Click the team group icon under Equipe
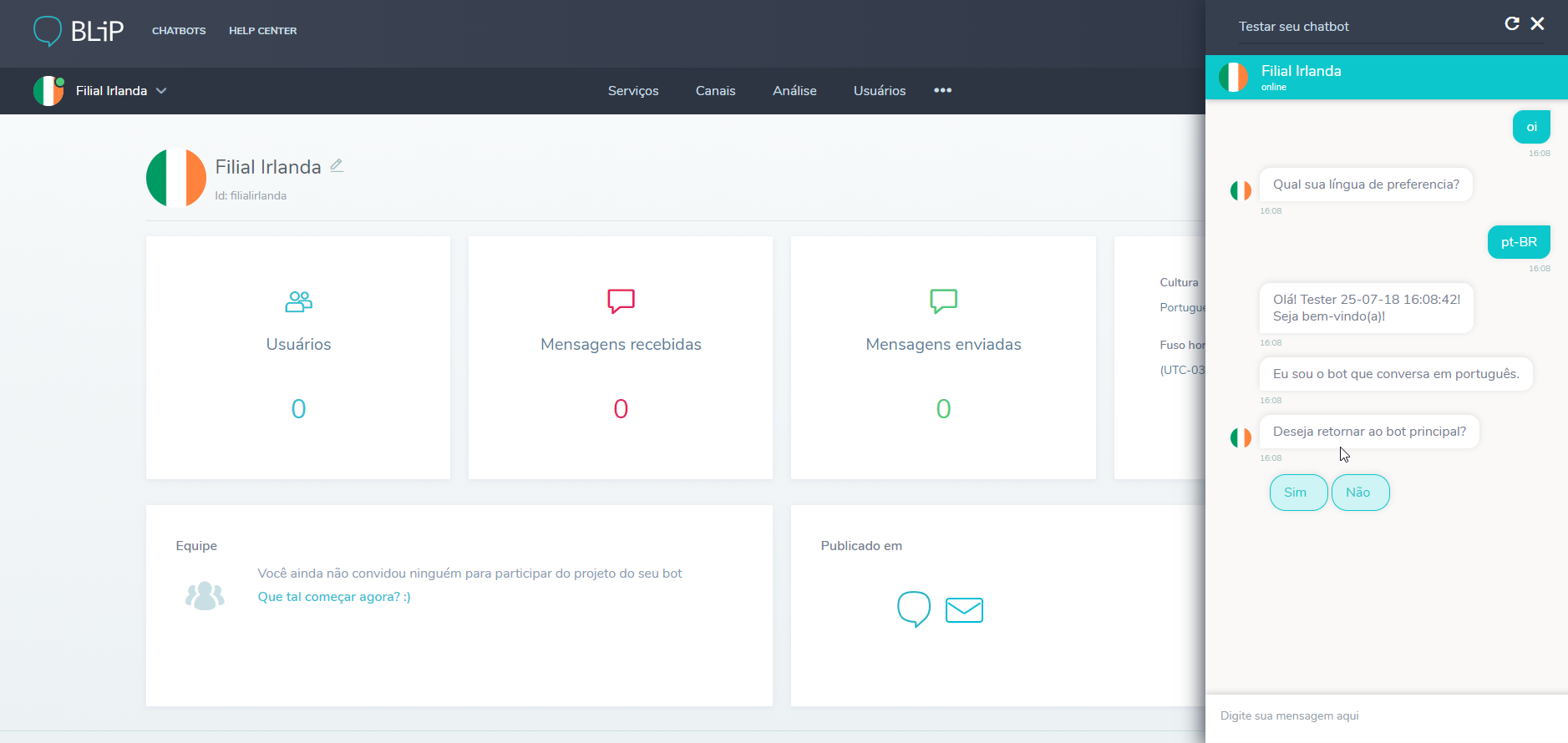 (x=205, y=595)
